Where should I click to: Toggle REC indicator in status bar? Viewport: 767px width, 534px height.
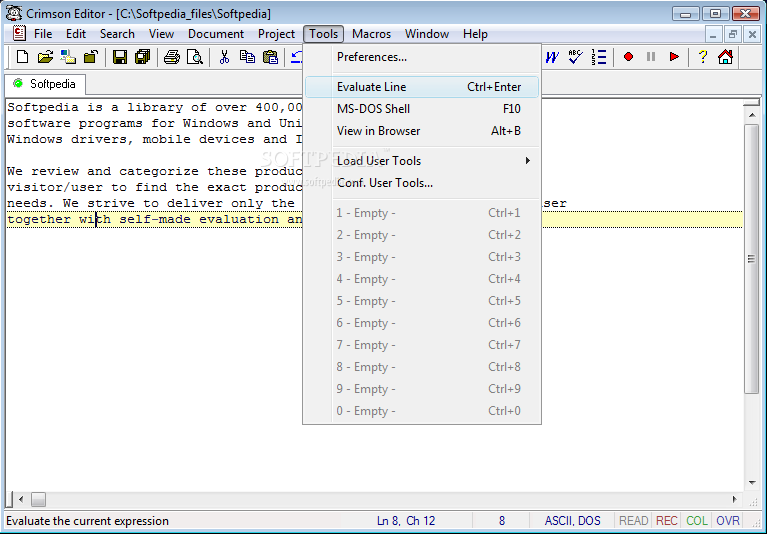click(x=667, y=520)
